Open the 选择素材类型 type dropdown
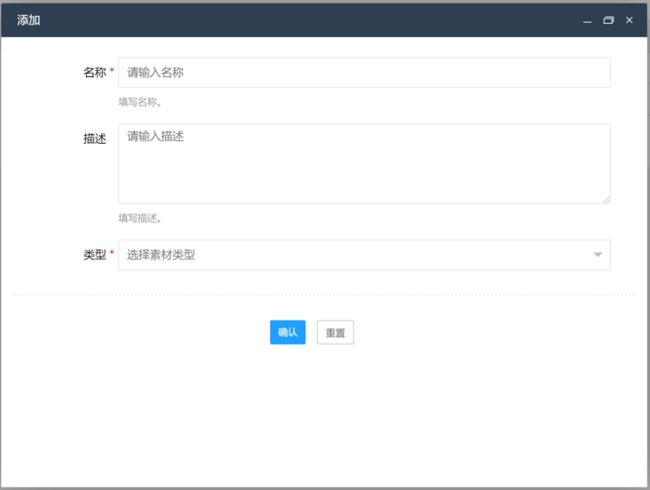 [x=364, y=255]
